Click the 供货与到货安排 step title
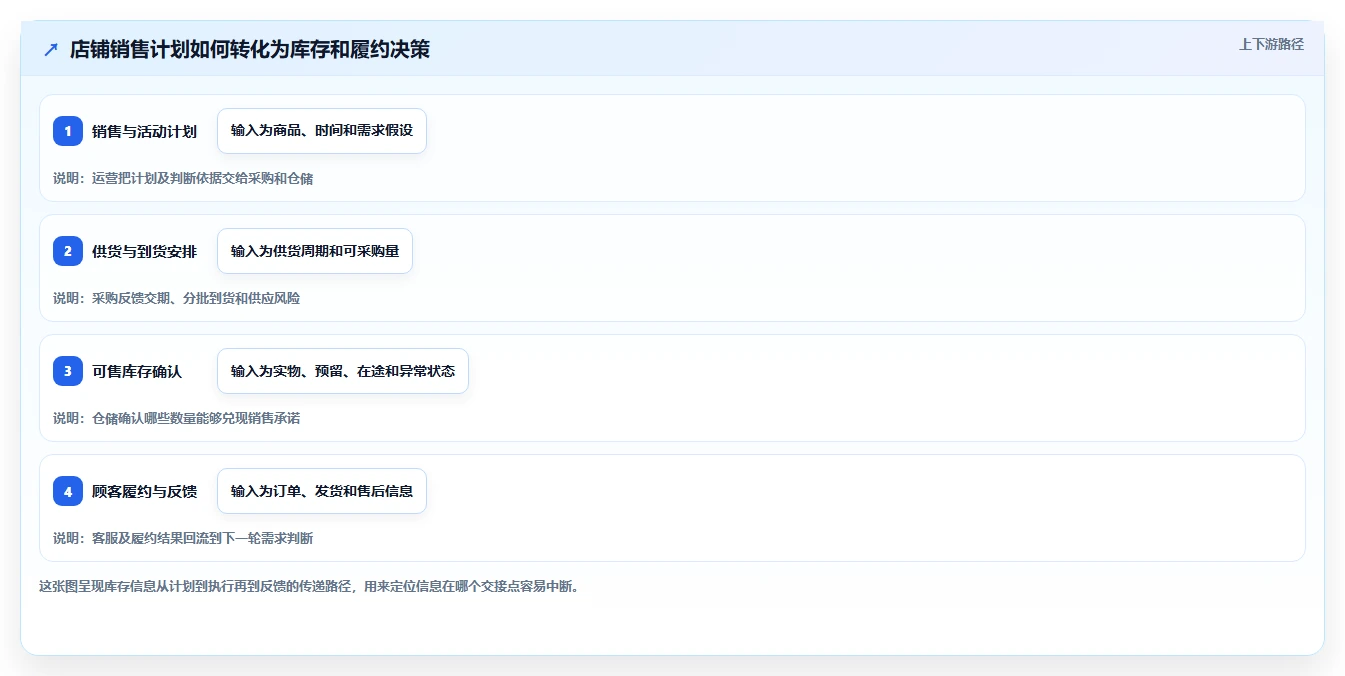 tap(144, 251)
